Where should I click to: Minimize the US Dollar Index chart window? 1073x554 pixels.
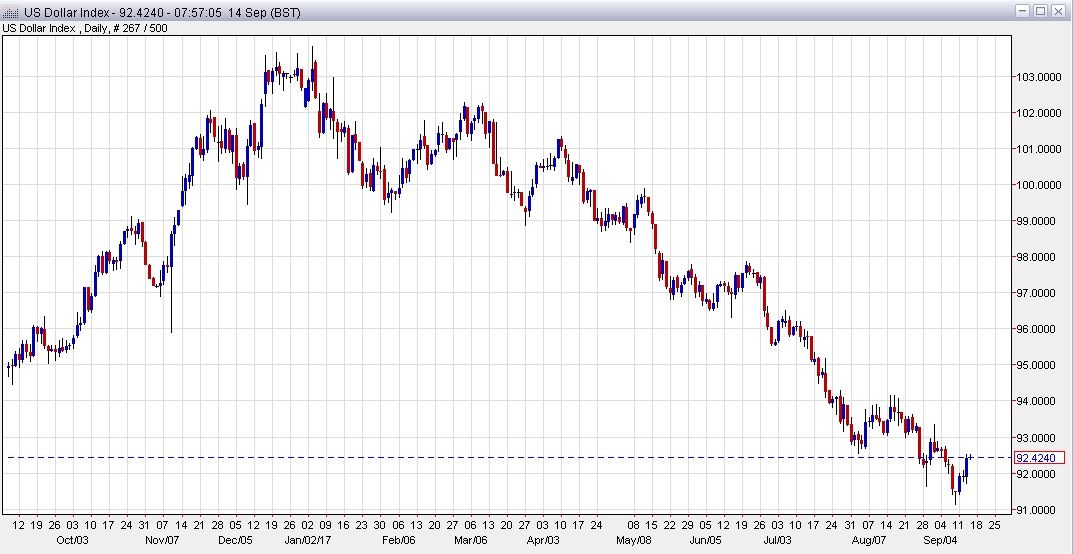pyautogui.click(x=1022, y=10)
